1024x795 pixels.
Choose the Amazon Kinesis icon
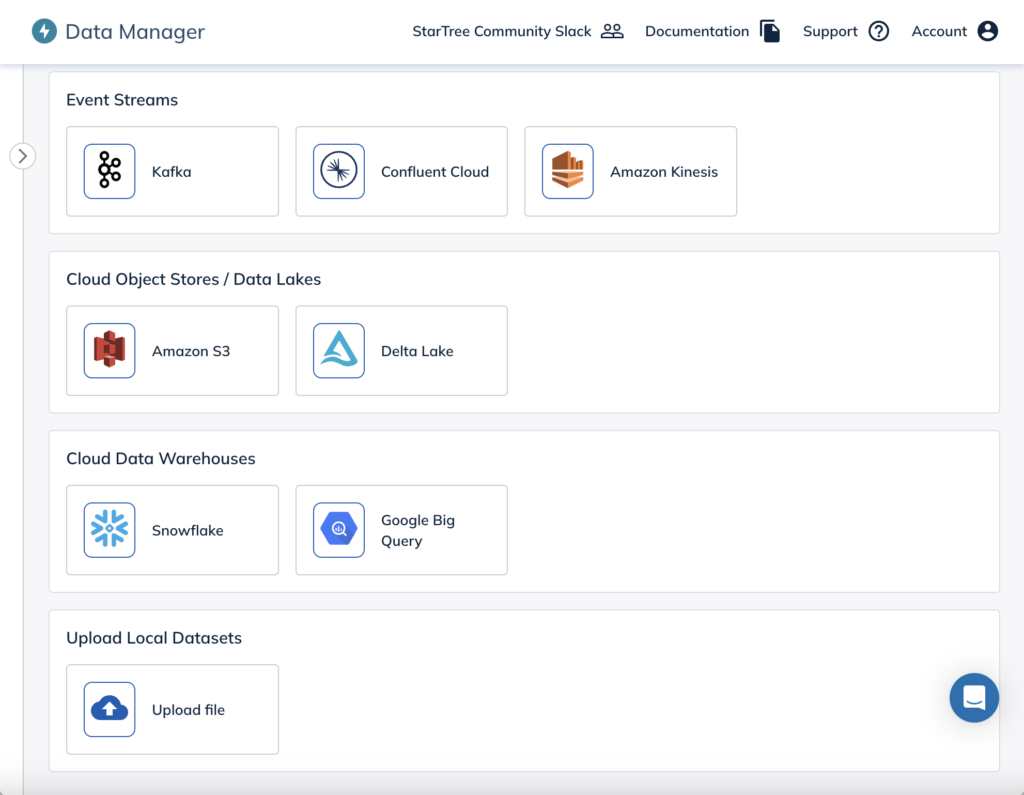click(567, 171)
